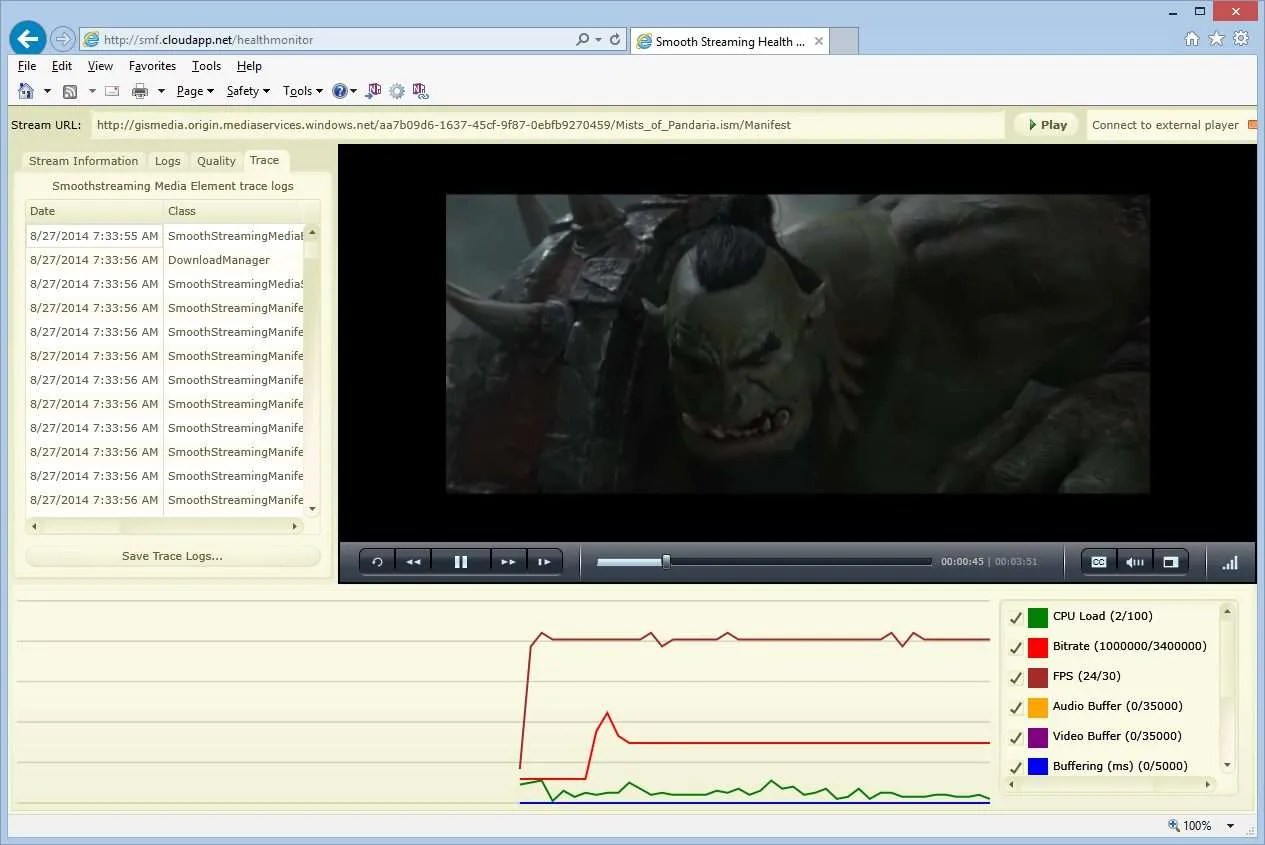The width and height of the screenshot is (1265, 845).
Task: Open the zoom level dropdown arrow
Action: point(1231,826)
